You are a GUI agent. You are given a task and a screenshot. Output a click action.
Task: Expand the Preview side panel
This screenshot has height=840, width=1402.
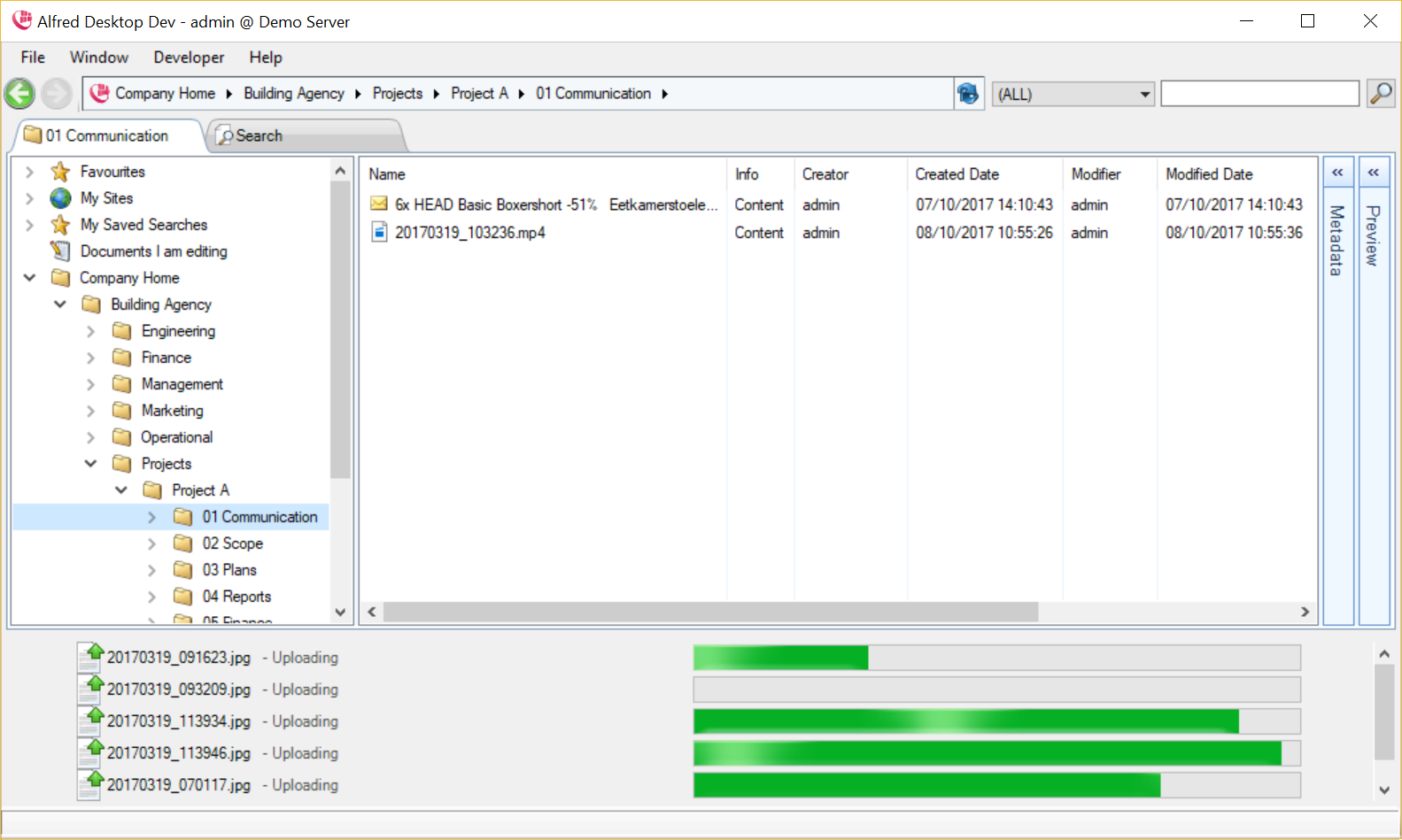(x=1373, y=173)
